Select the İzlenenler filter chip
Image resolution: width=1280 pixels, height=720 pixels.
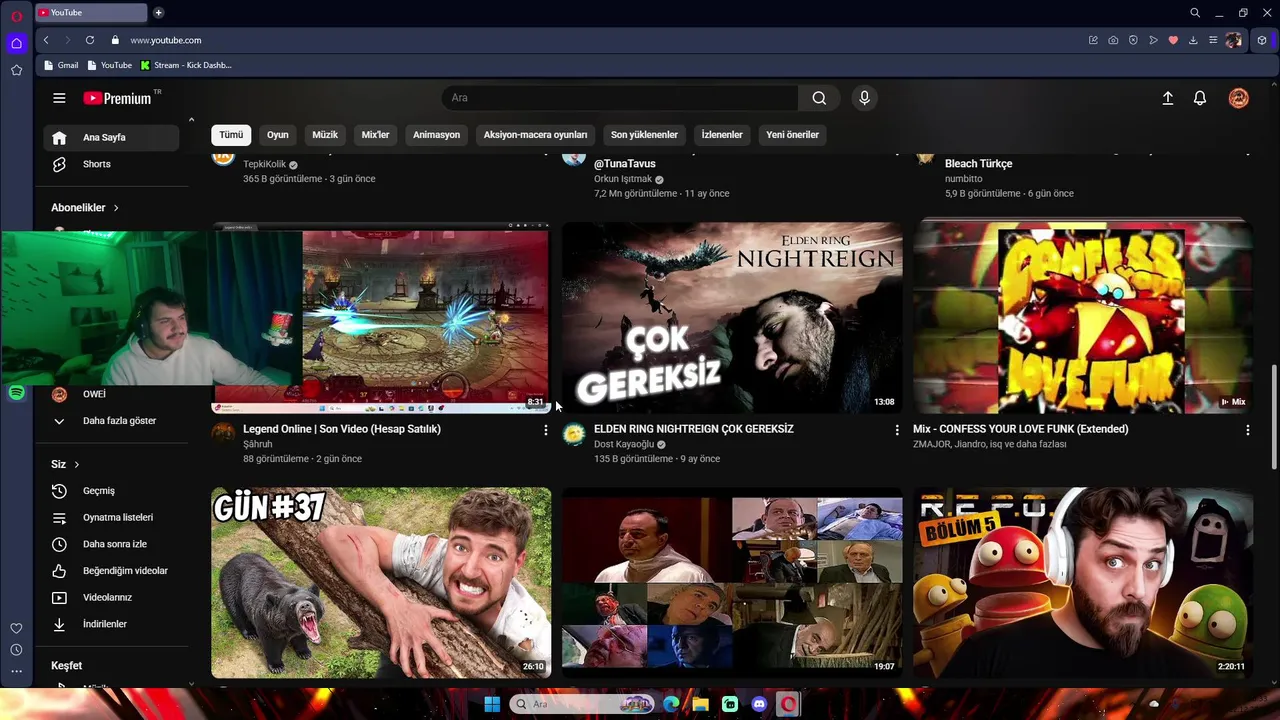pos(722,135)
